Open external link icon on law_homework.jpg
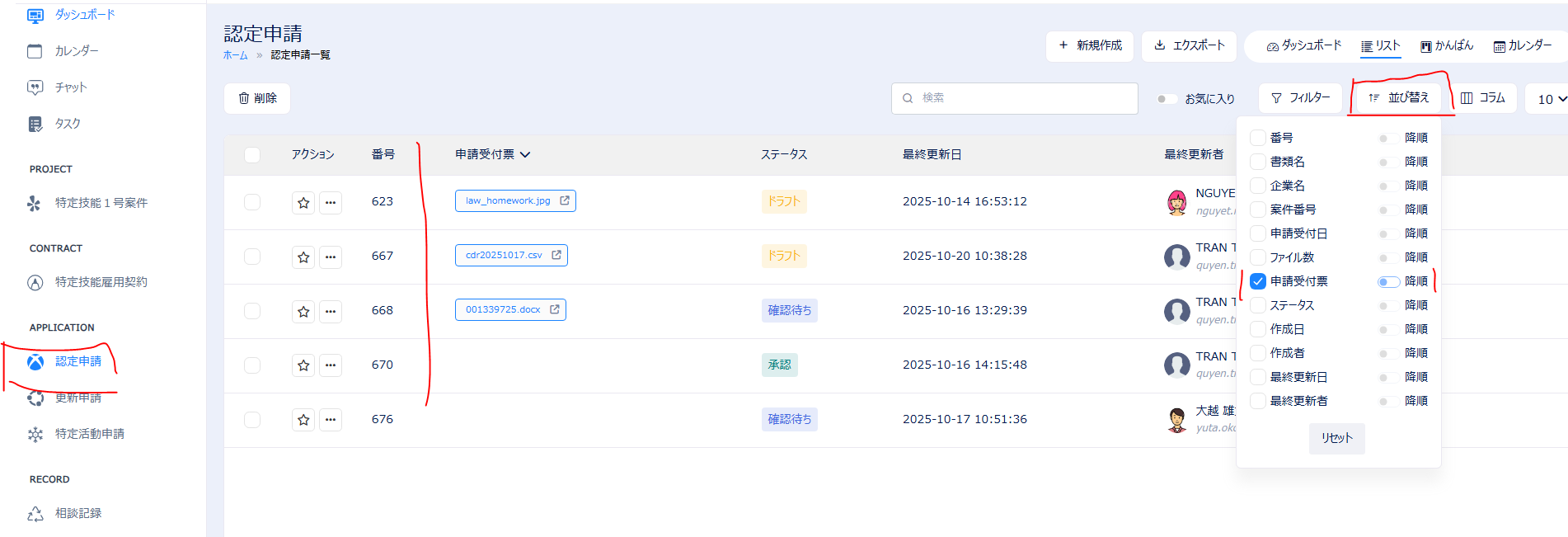 [x=565, y=200]
